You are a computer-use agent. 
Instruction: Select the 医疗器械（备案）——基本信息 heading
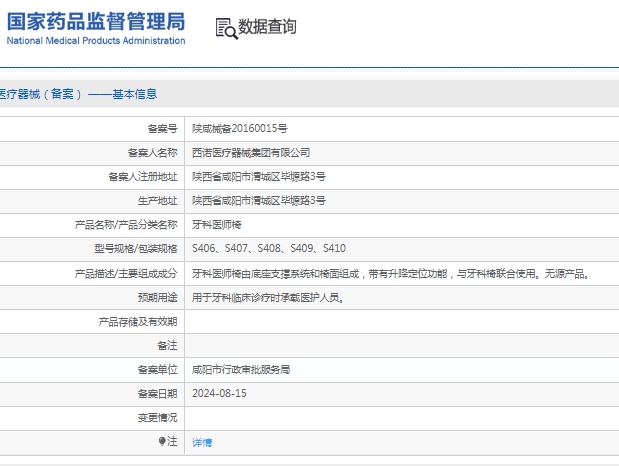point(78,94)
